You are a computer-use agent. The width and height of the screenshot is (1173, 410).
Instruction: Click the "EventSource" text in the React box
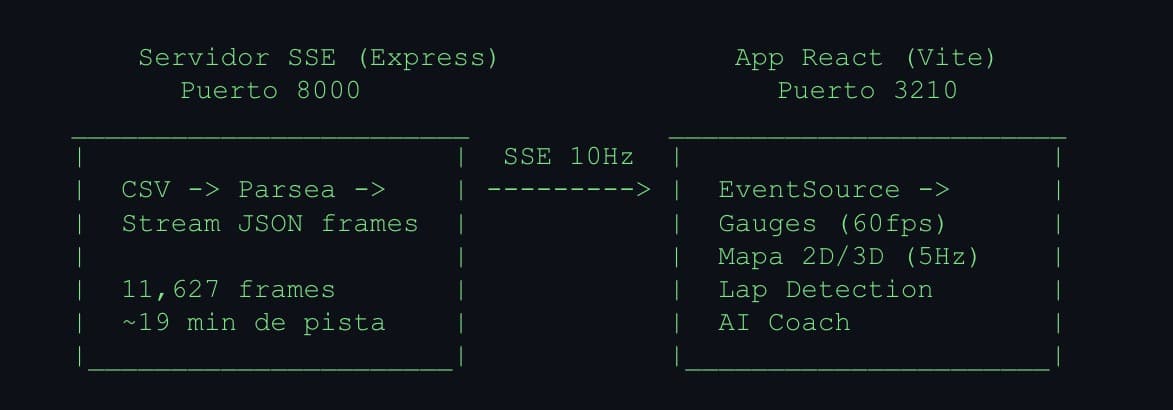point(809,189)
